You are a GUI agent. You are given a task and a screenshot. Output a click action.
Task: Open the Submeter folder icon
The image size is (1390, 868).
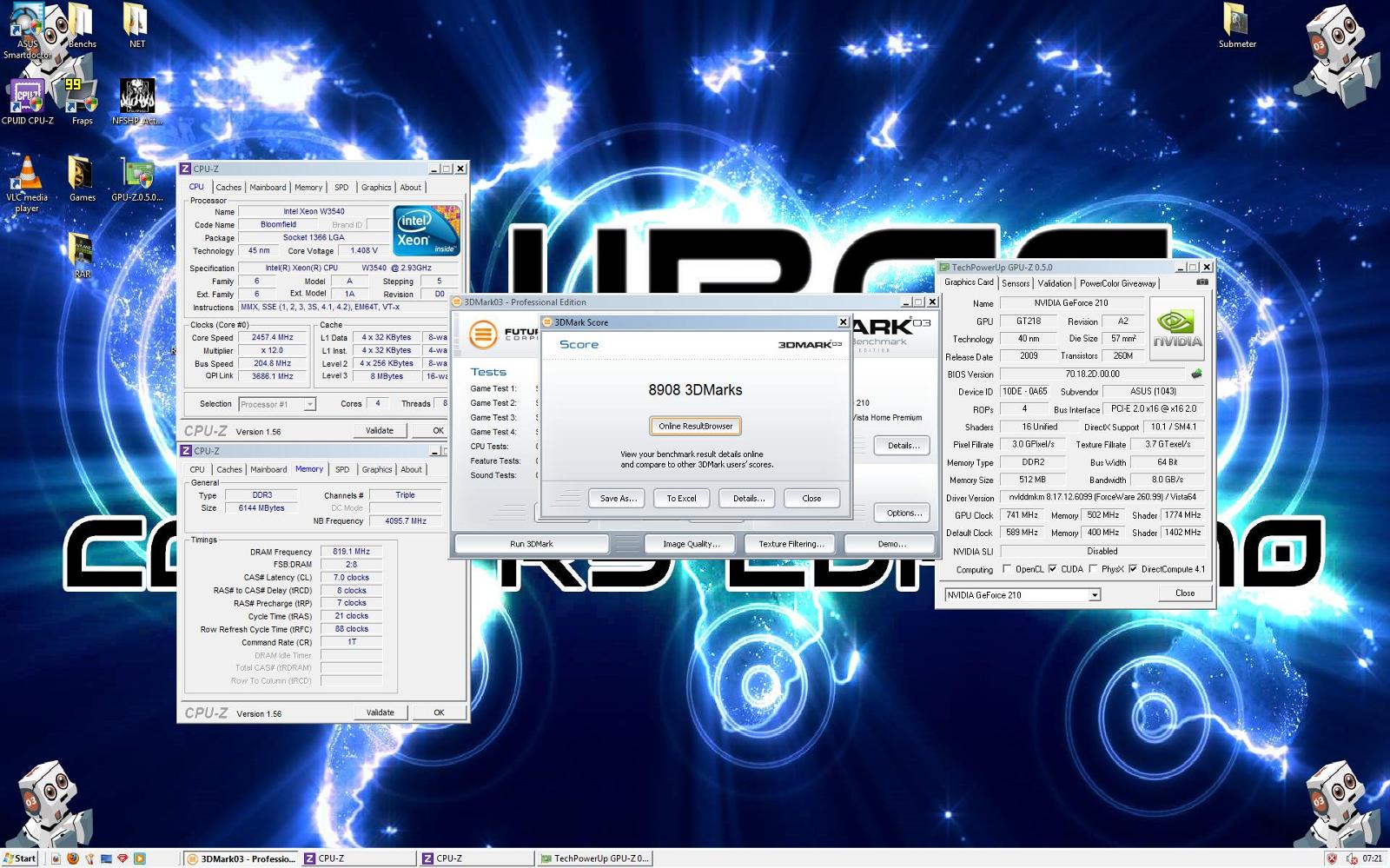1236,26
